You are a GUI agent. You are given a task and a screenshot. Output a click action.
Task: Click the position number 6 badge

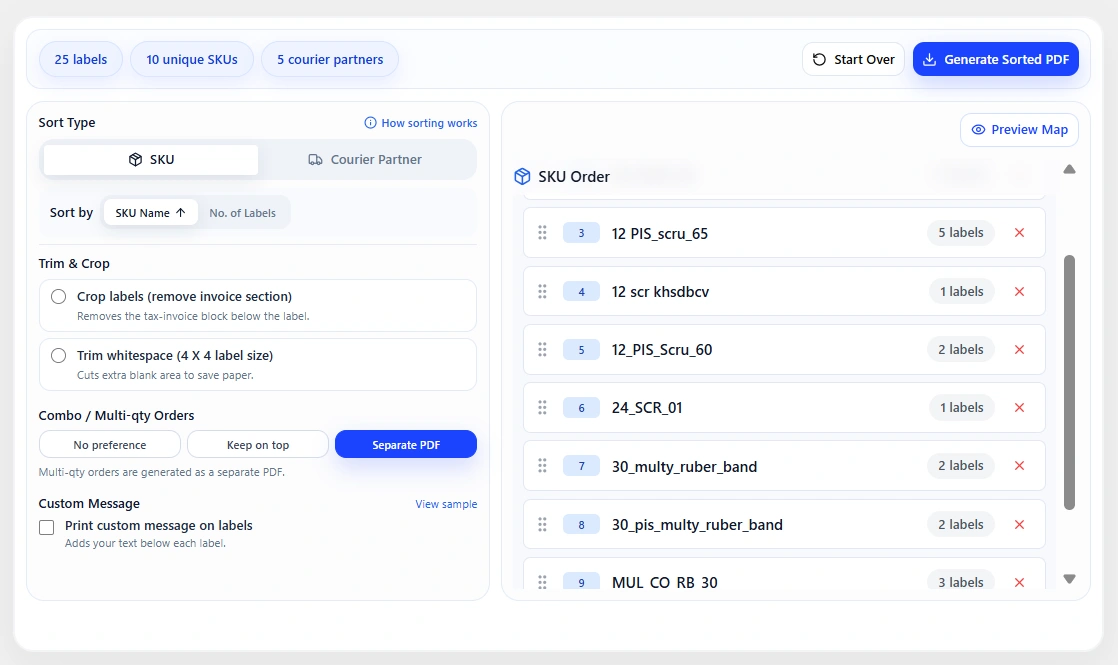tap(581, 408)
